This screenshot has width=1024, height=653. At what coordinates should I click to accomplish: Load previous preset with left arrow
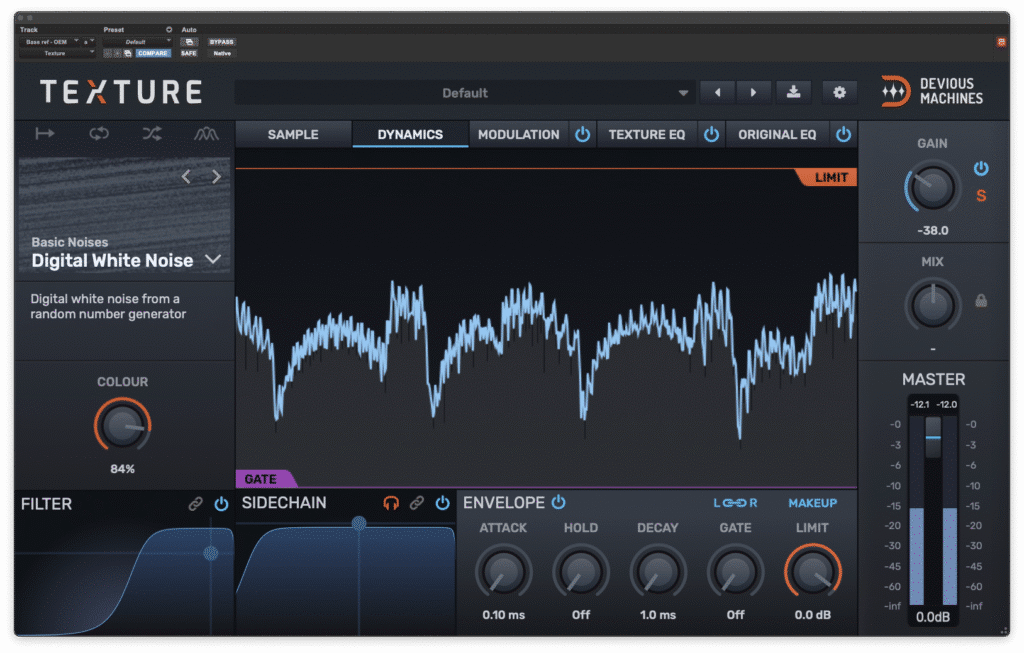(718, 93)
